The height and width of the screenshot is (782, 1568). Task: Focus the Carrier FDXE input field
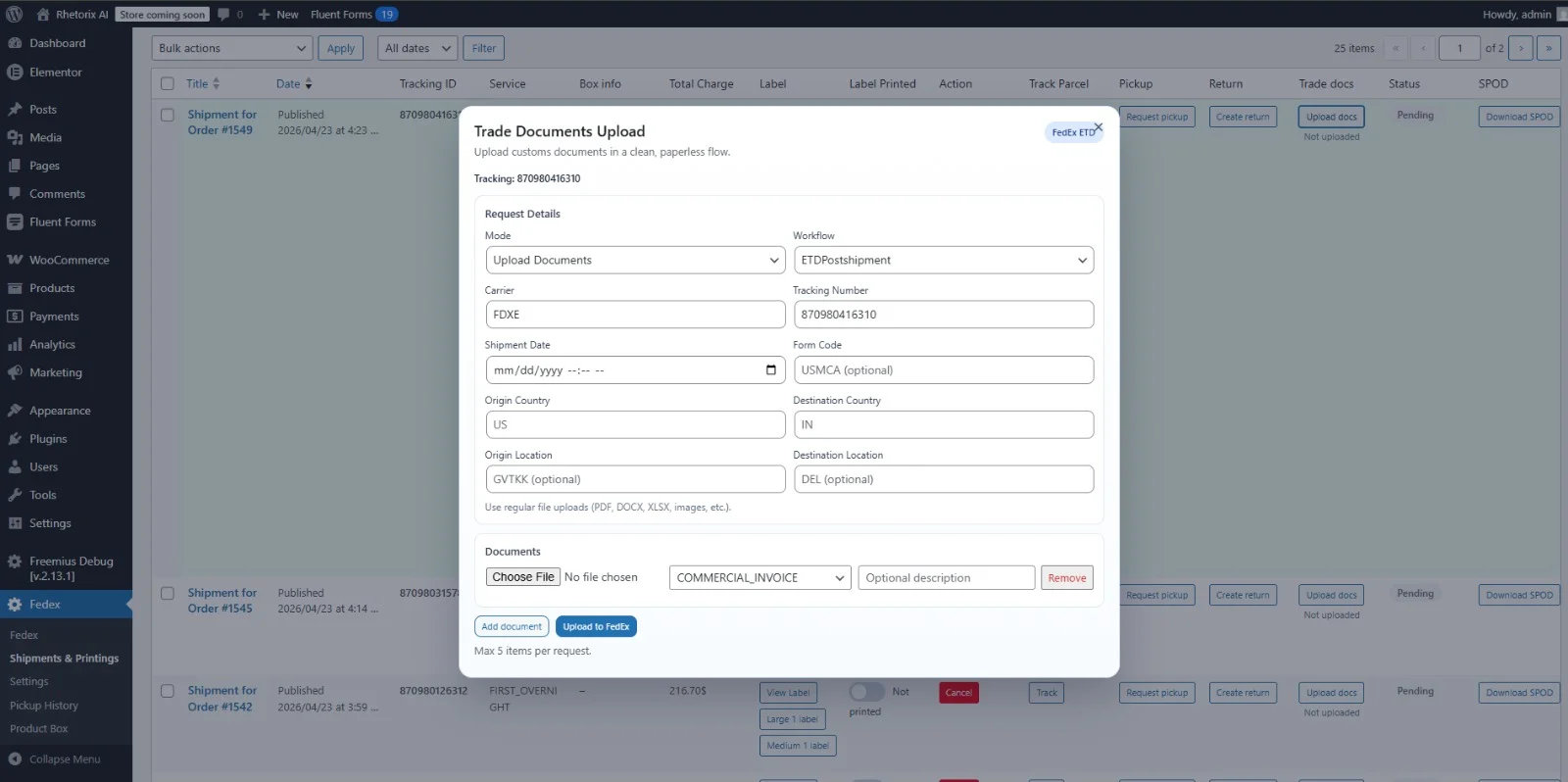point(635,315)
